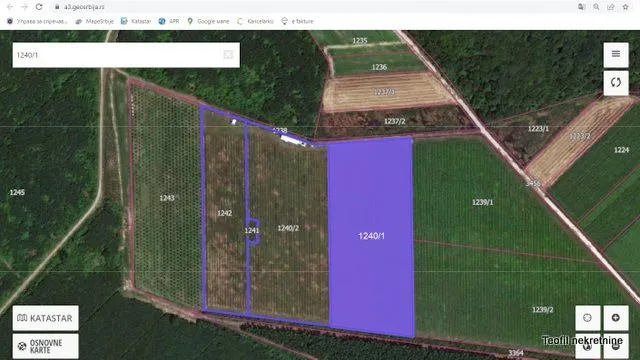640x360 pixels.
Task: Reload the browser page
Action: coord(39,7)
